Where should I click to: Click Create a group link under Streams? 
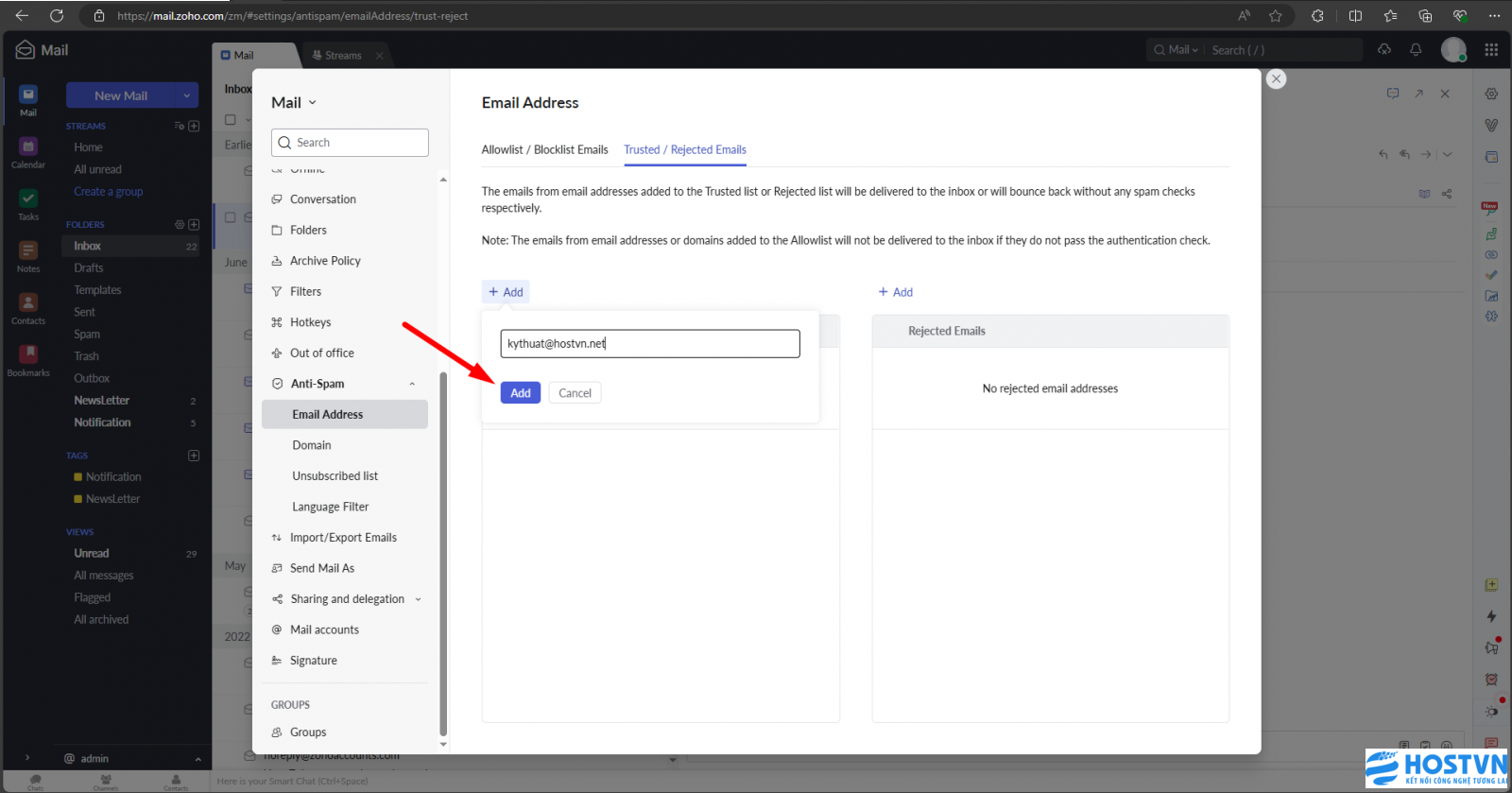pos(109,191)
